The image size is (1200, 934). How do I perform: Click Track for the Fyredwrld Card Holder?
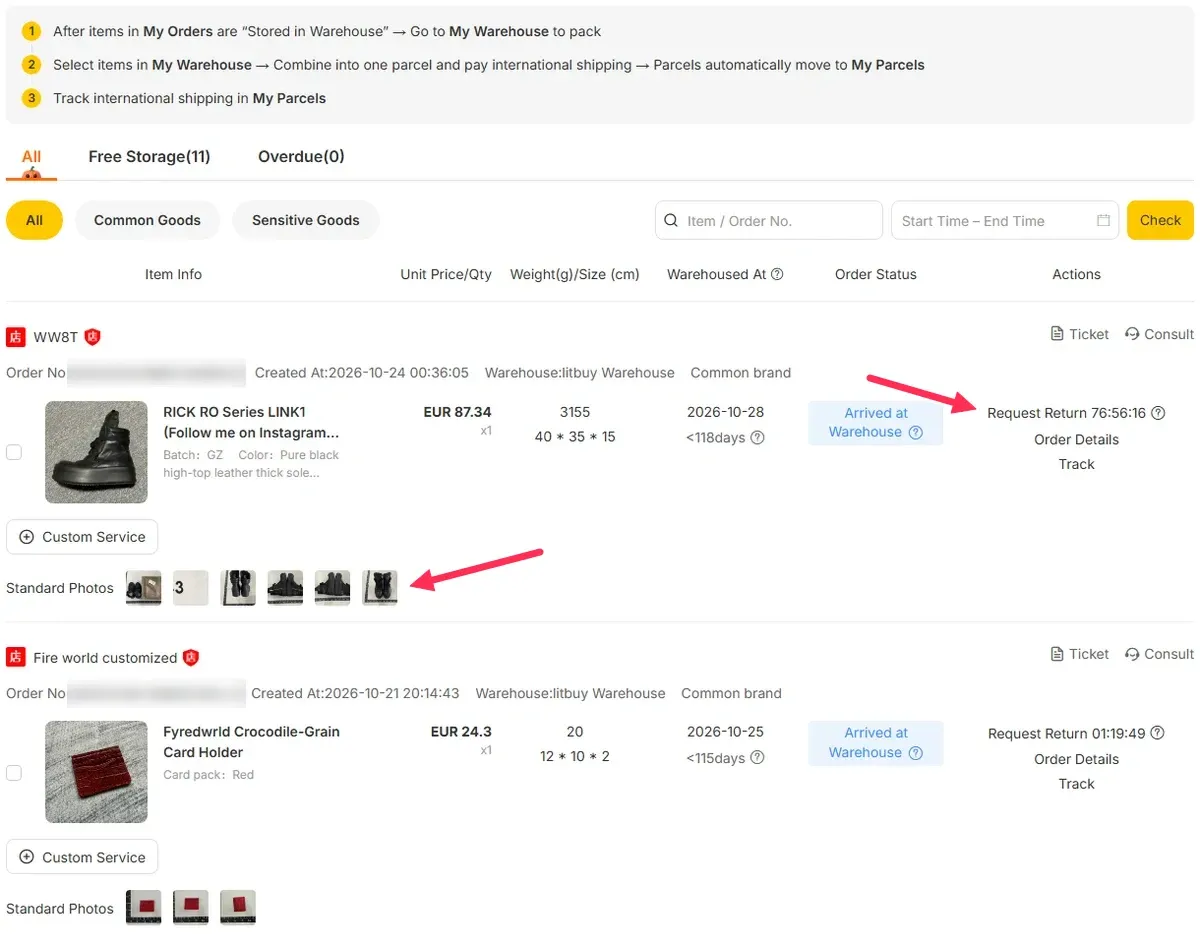coord(1076,784)
